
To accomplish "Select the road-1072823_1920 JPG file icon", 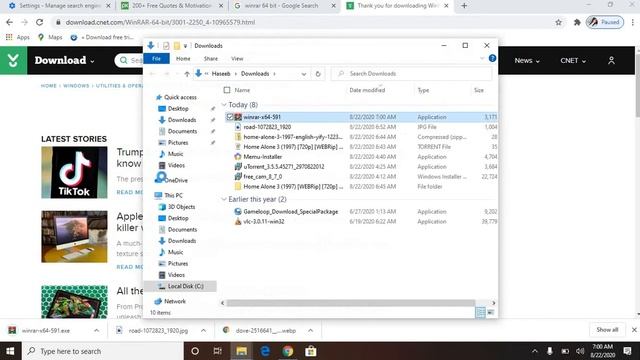I will [x=238, y=127].
